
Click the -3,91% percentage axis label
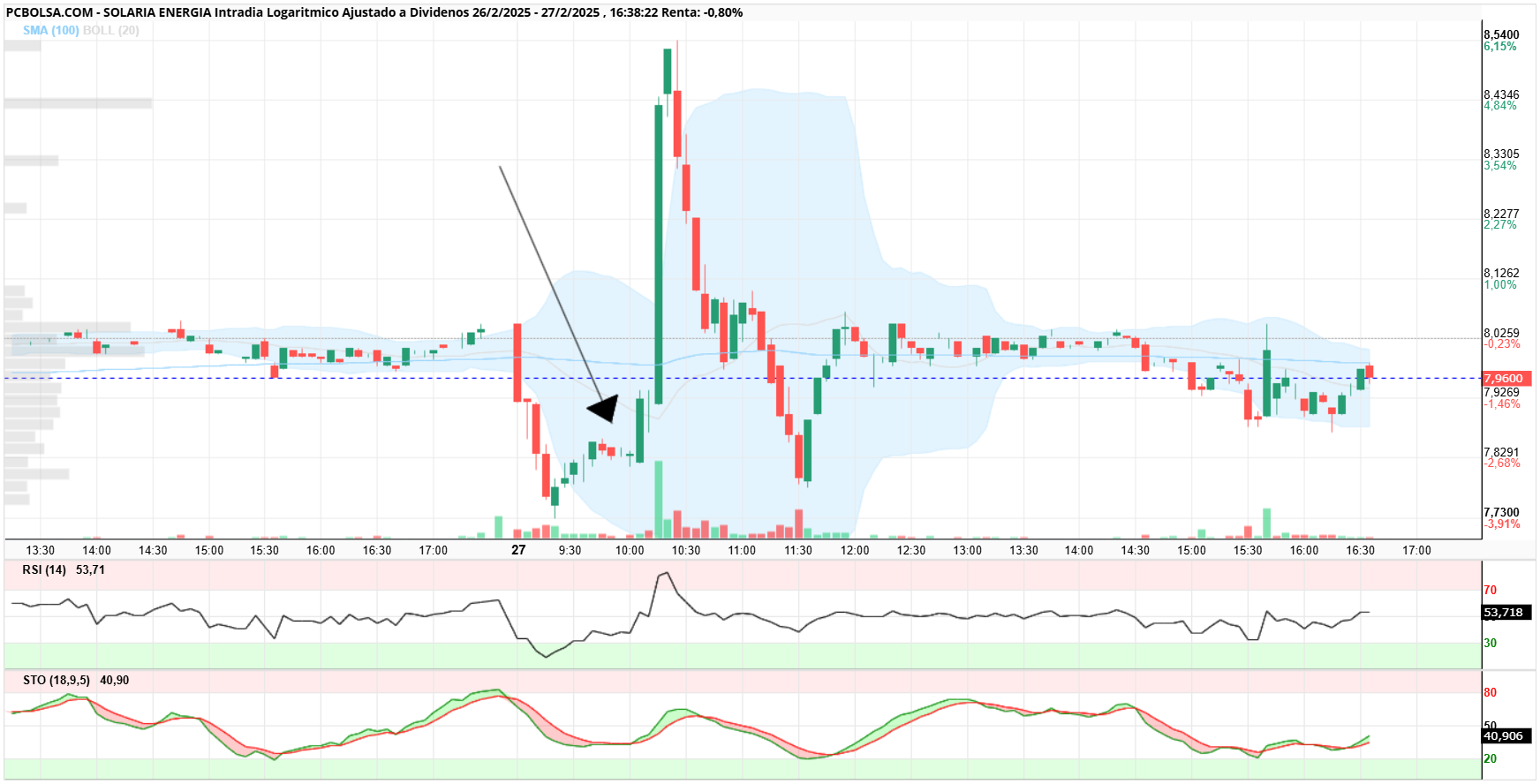point(1502,524)
